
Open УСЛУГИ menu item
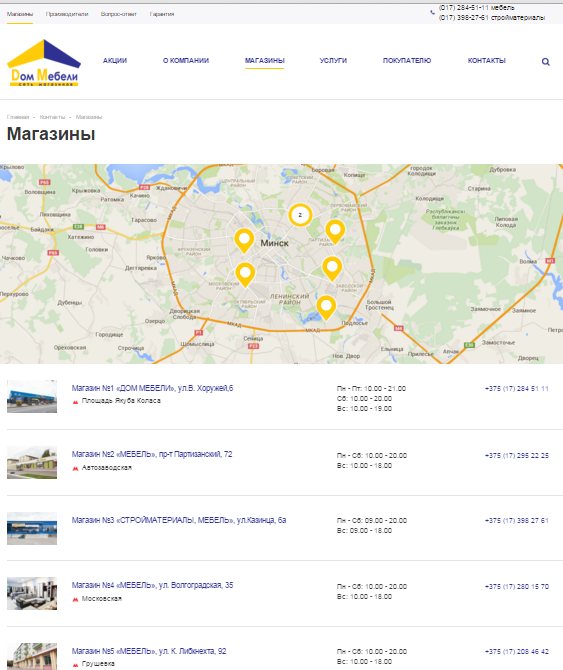[333, 61]
